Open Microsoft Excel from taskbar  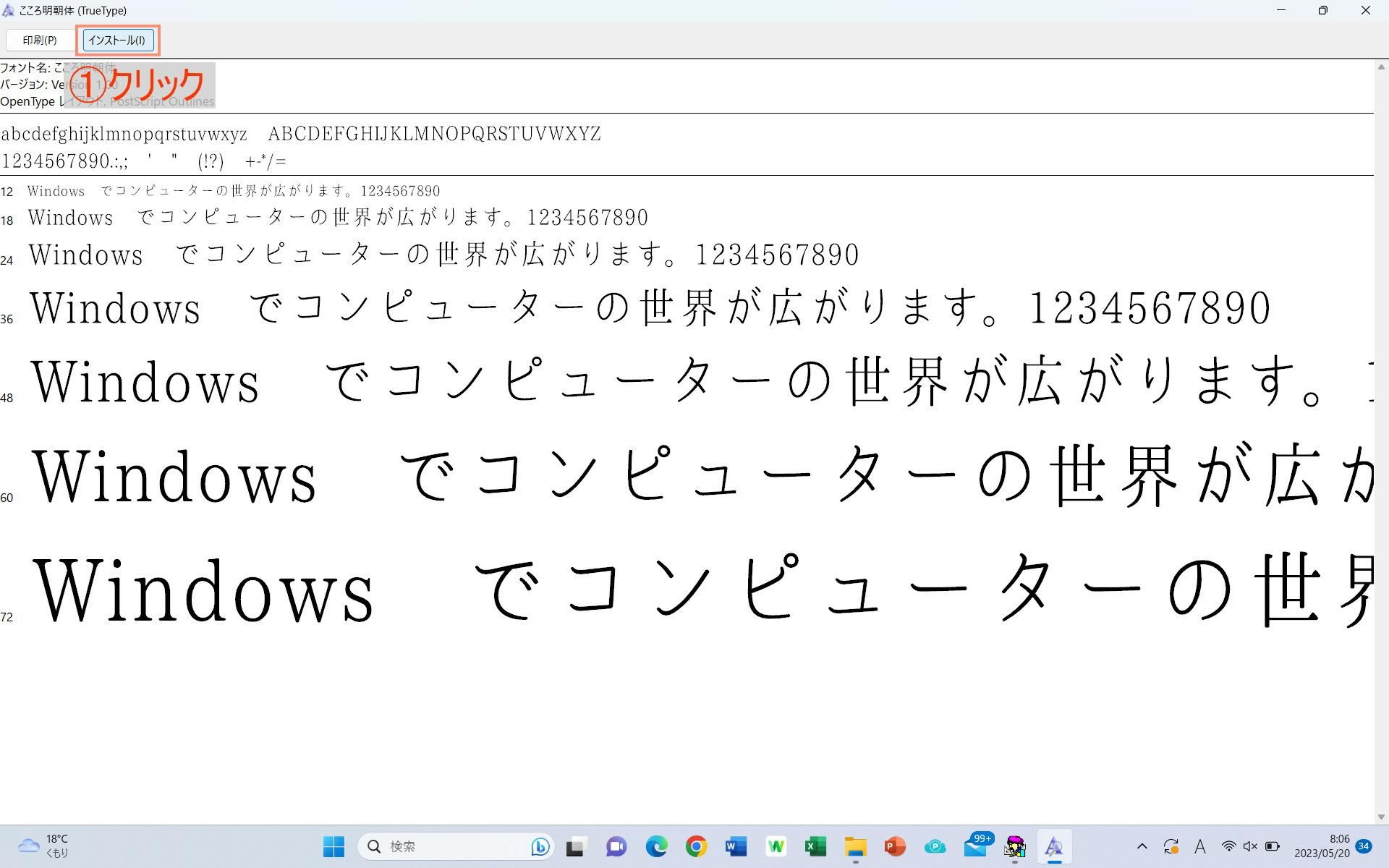click(815, 846)
